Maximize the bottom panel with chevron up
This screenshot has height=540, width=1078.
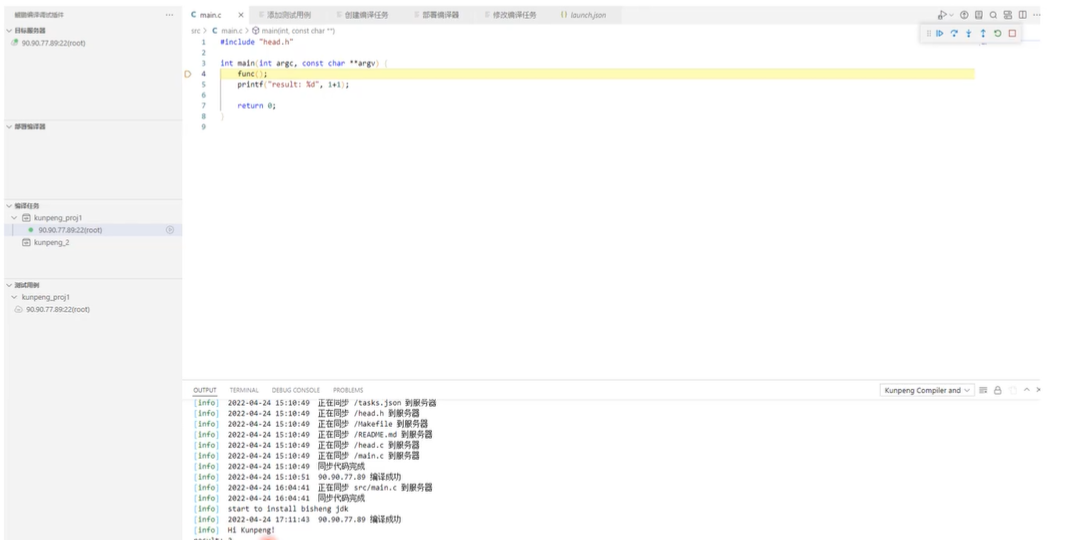pyautogui.click(x=1026, y=390)
